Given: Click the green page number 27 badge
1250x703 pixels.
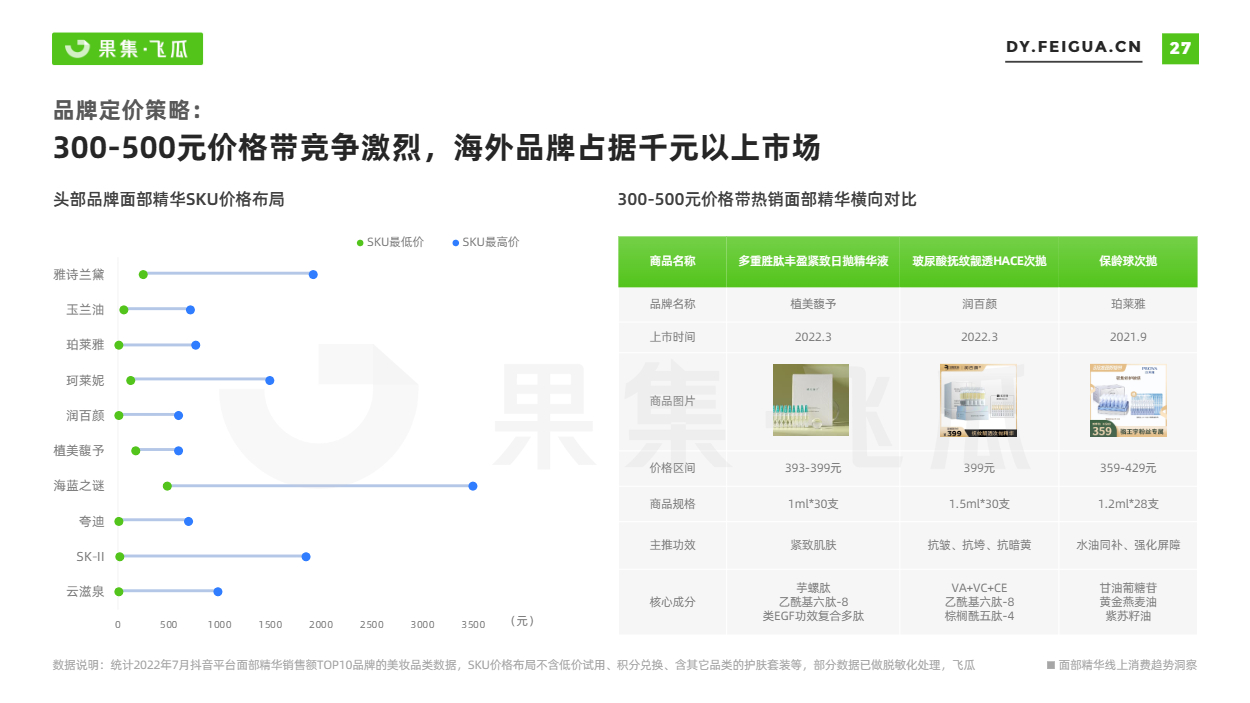Looking at the screenshot, I should 1180,48.
